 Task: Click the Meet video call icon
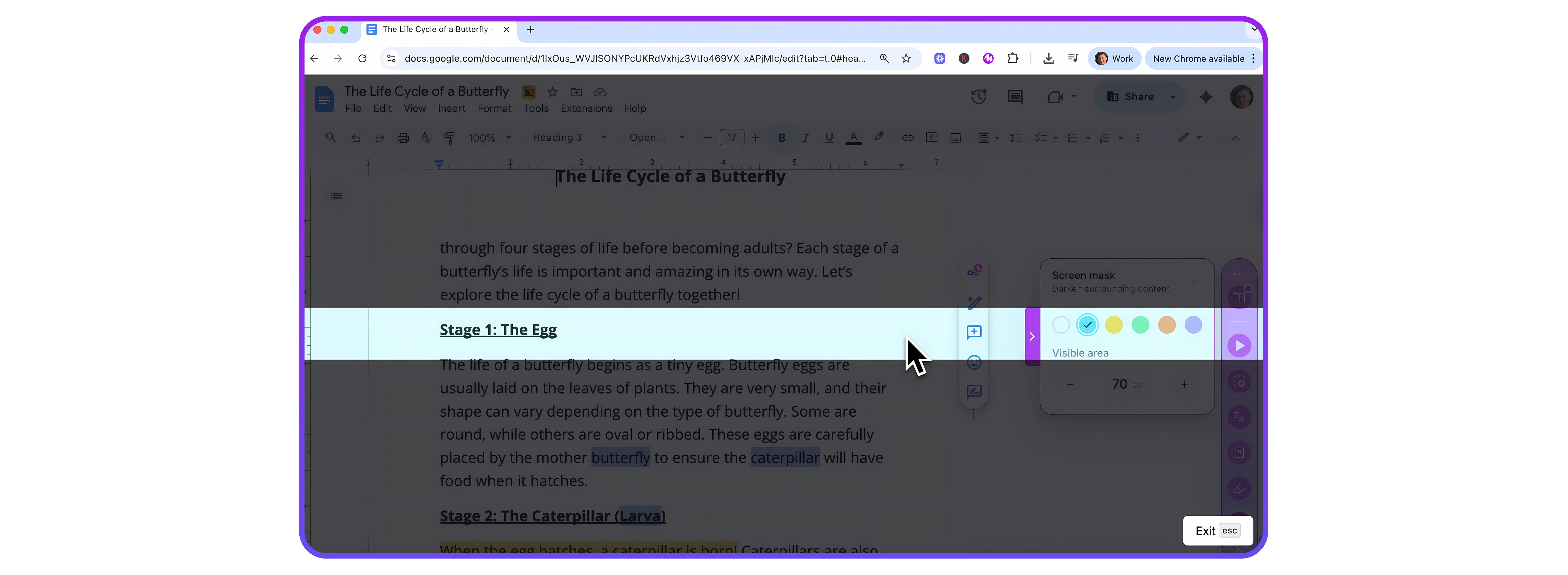tap(1055, 97)
